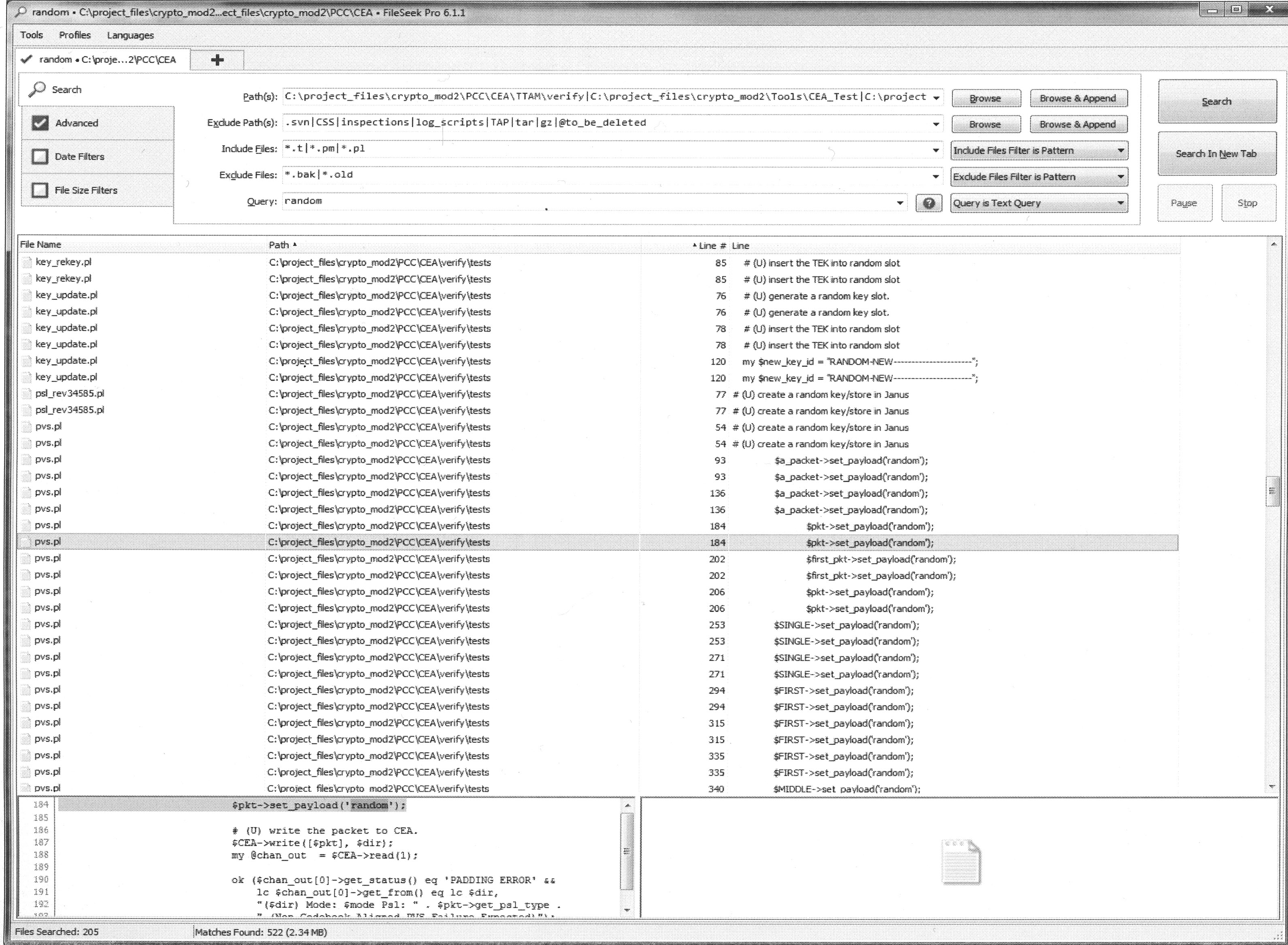Image resolution: width=1288 pixels, height=945 pixels.
Task: Expand the Path(s) history dropdown arrow
Action: (936, 98)
